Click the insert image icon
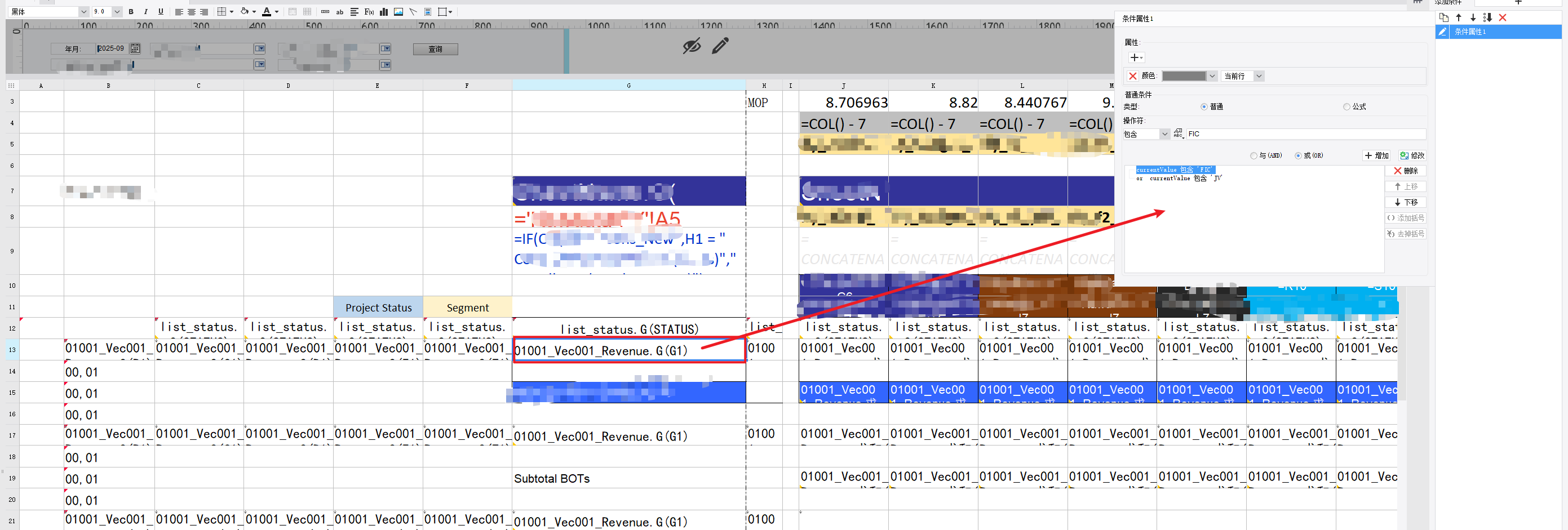Screen dimensions: 1568x530 click(x=398, y=12)
